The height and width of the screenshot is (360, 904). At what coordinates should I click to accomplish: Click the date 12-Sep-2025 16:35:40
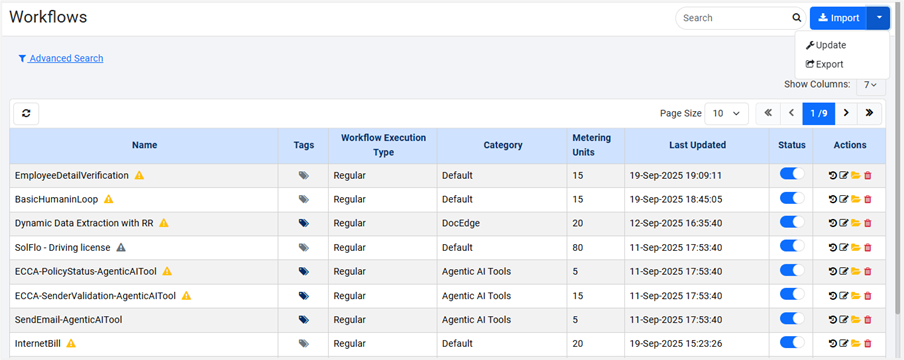pyautogui.click(x=676, y=223)
